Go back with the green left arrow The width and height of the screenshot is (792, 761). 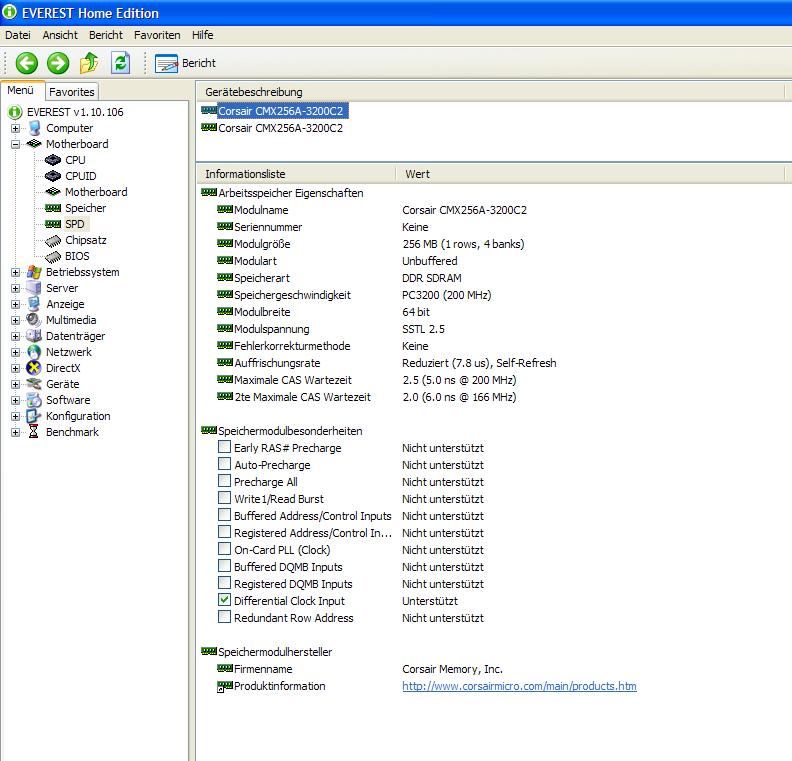pyautogui.click(x=26, y=63)
